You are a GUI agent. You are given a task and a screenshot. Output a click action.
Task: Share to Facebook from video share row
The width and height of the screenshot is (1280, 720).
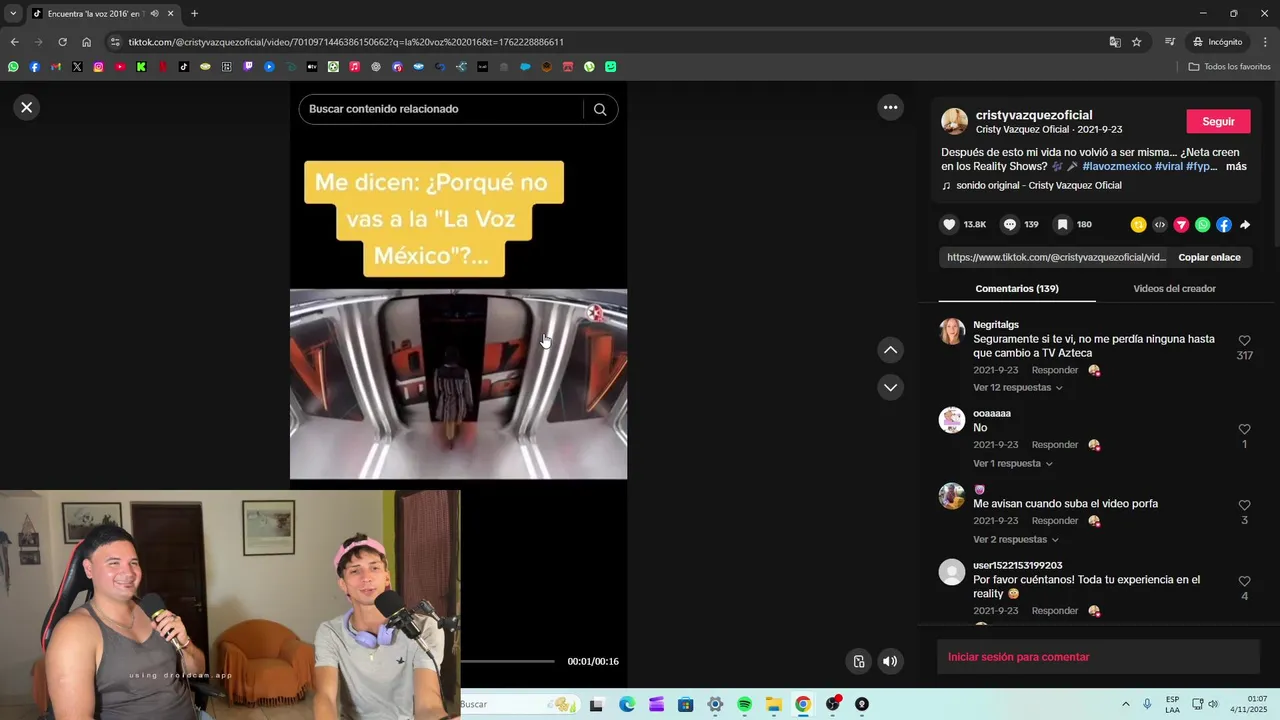coord(1224,225)
